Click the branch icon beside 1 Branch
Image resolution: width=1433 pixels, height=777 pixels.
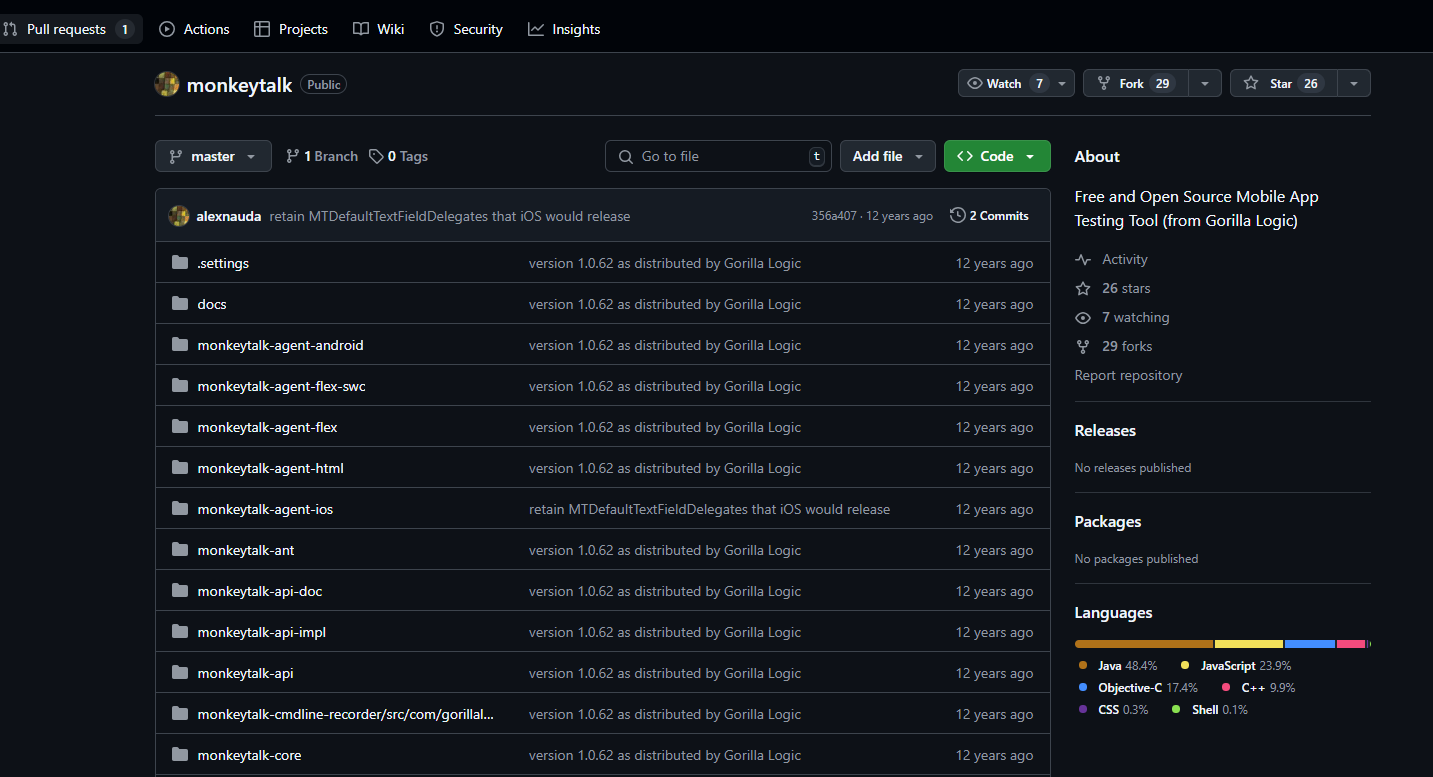[293, 156]
